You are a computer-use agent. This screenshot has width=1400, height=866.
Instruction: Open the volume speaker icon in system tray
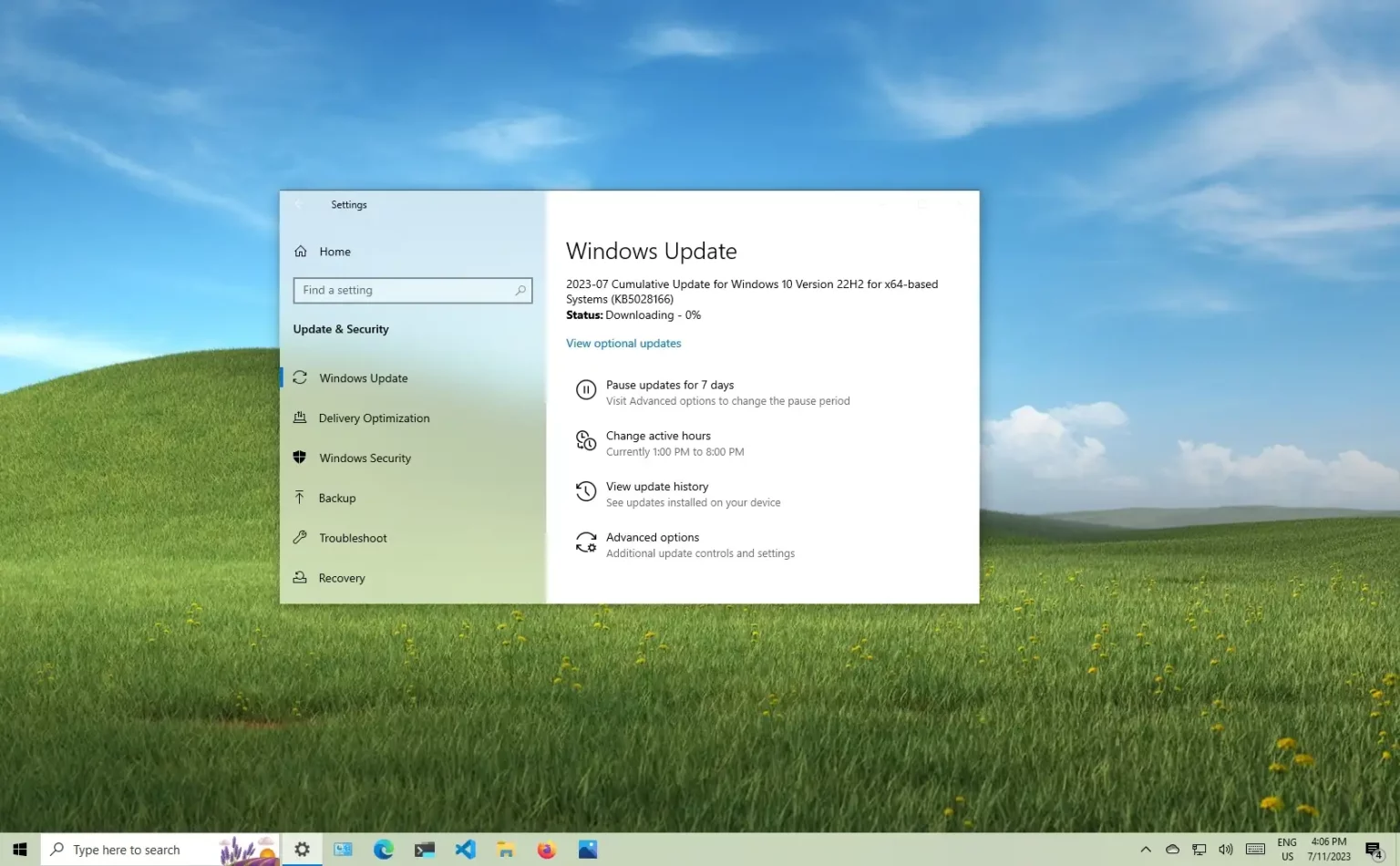coord(1225,849)
